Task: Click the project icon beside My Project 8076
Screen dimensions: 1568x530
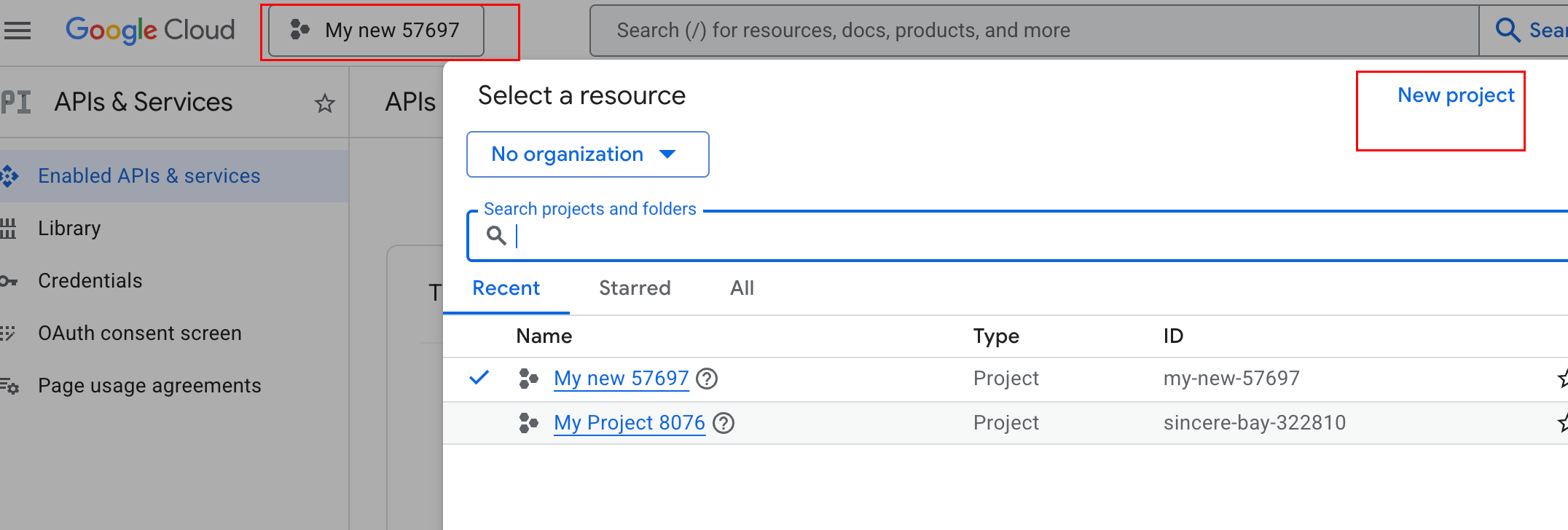Action: 528,423
